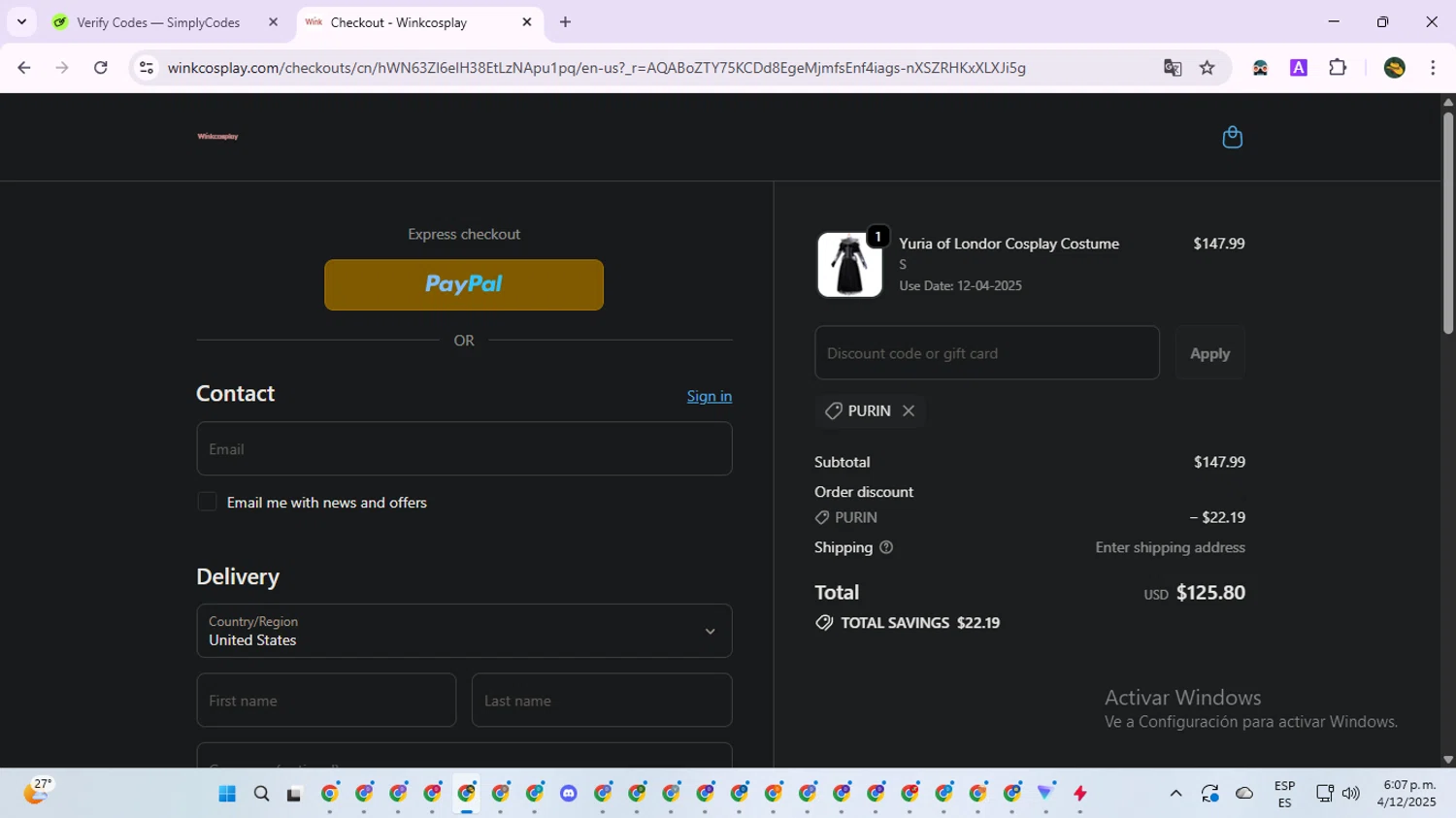Open the shopping bag cart icon
Viewport: 1456px width, 818px height.
(x=1232, y=137)
